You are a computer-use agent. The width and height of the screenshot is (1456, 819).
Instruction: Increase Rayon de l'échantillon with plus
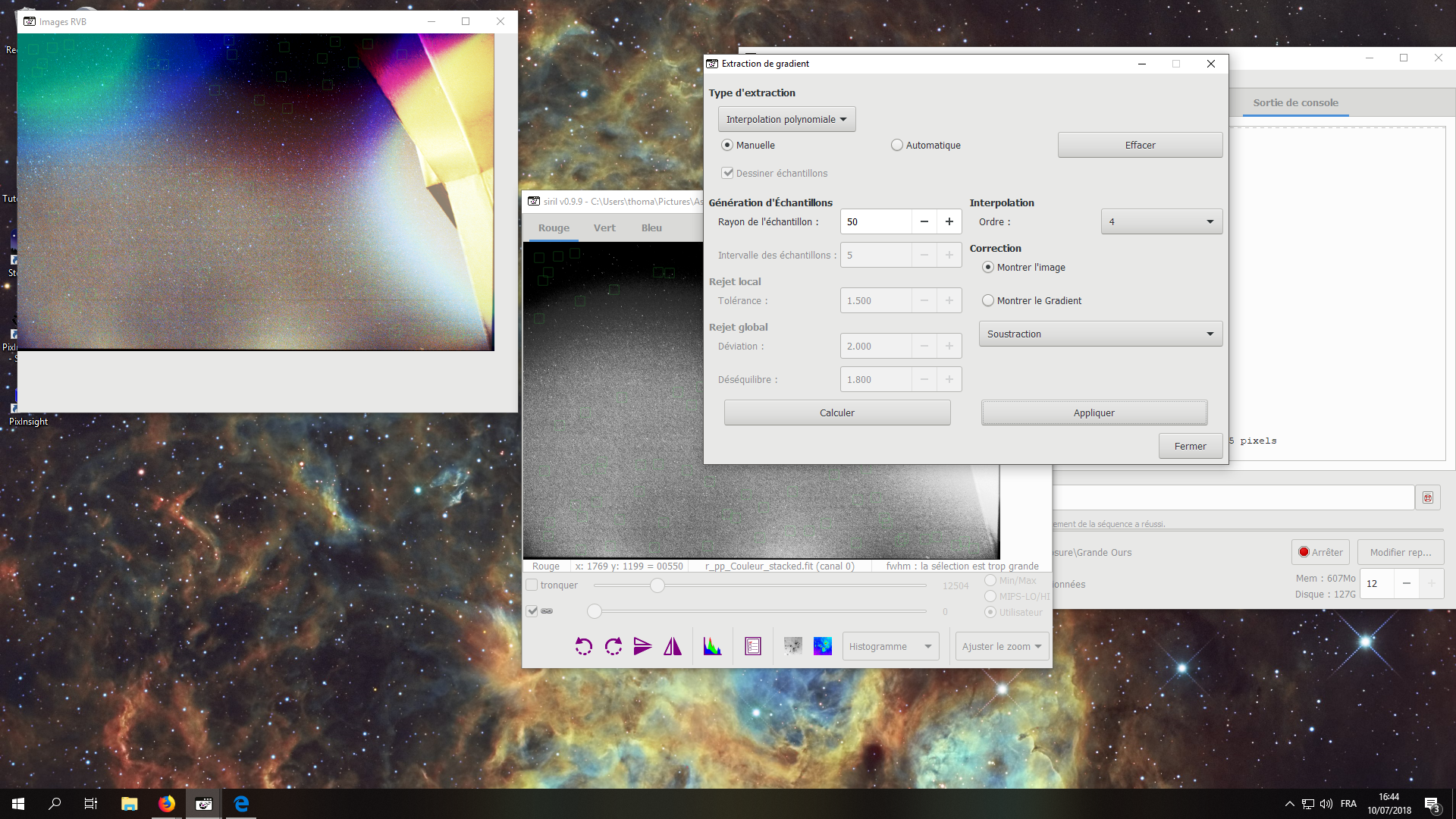tap(949, 221)
